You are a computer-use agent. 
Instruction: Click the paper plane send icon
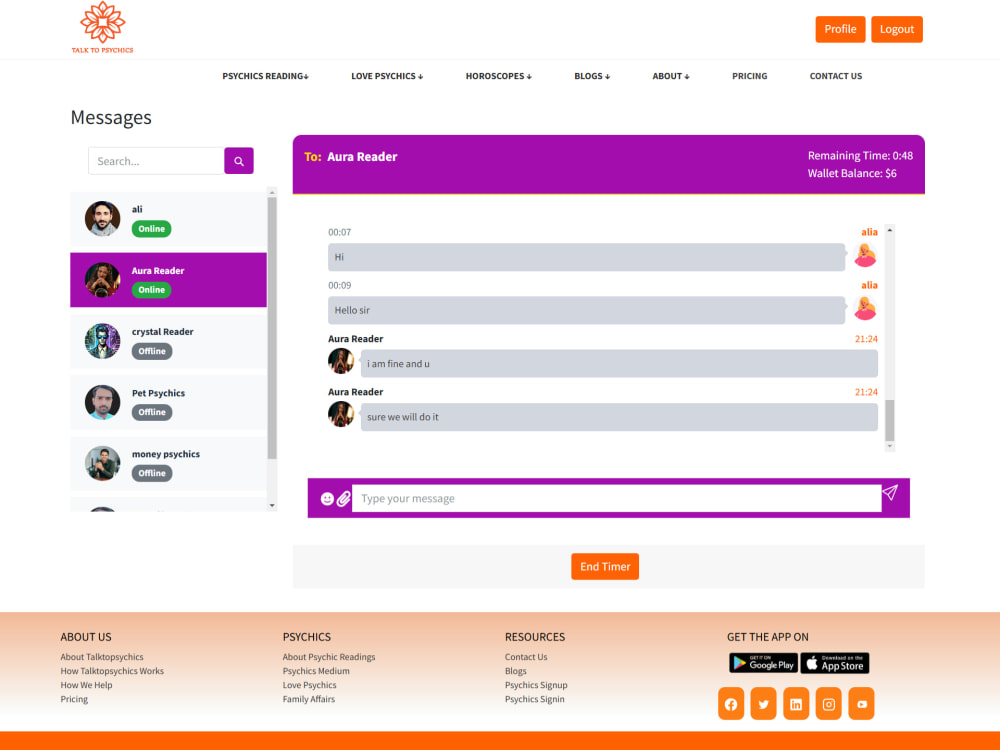(890, 492)
